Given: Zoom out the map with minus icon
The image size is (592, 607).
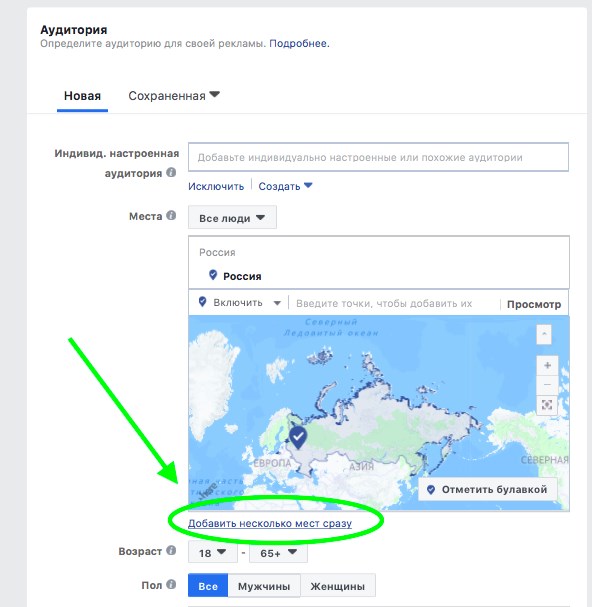Looking at the screenshot, I should pos(547,385).
